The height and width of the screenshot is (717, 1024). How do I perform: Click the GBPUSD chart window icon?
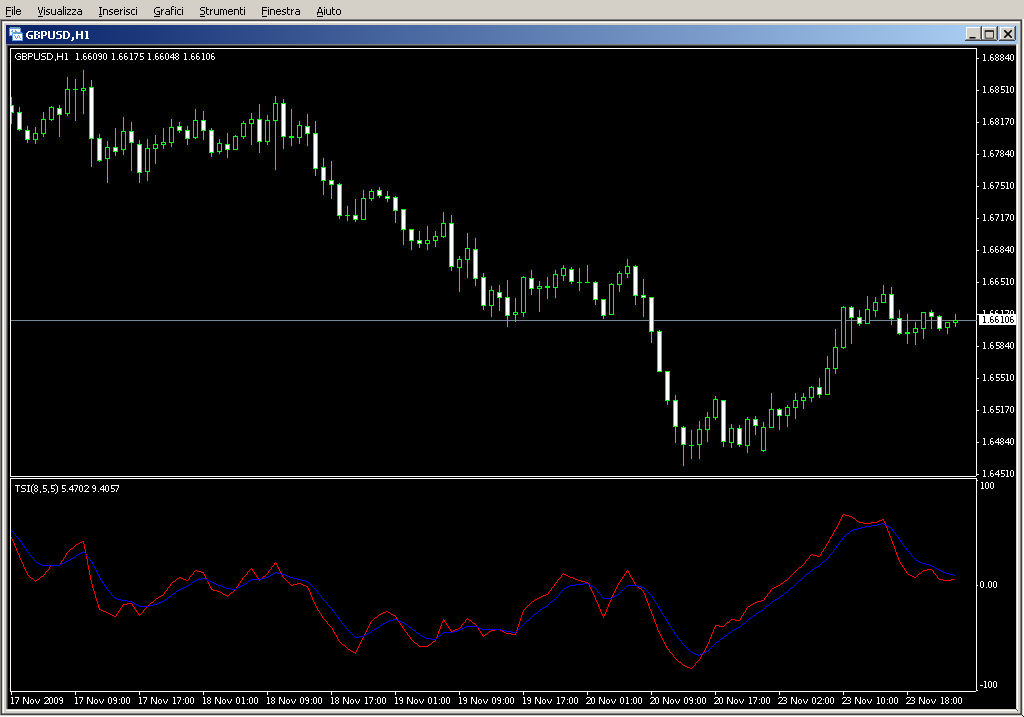tap(16, 34)
